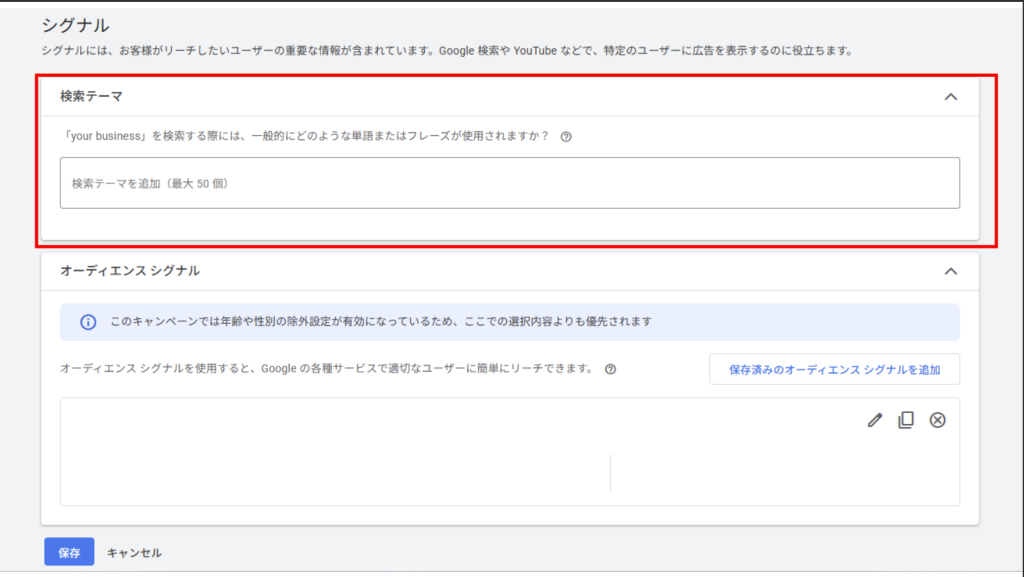Click キャンセル to discard changes
This screenshot has width=1024, height=577.
point(134,551)
